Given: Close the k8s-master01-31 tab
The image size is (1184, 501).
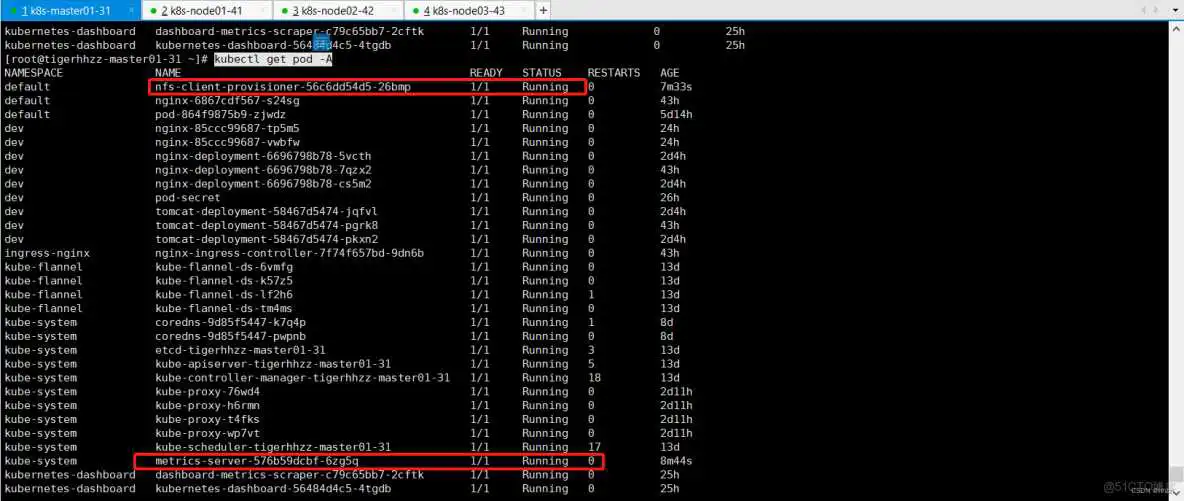Looking at the screenshot, I should pos(130,11).
